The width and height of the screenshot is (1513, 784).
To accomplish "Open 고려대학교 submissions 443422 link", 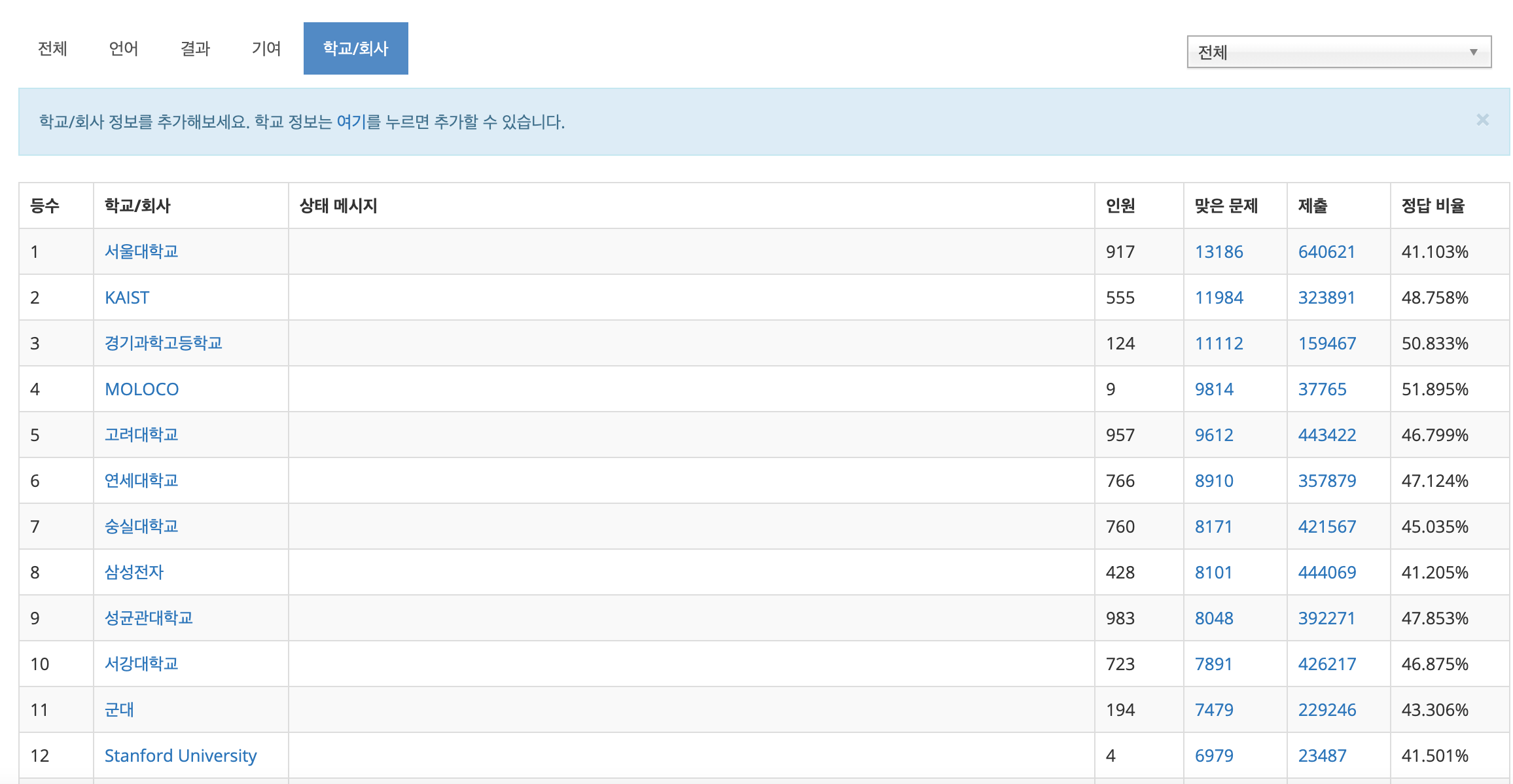I will pyautogui.click(x=1326, y=435).
